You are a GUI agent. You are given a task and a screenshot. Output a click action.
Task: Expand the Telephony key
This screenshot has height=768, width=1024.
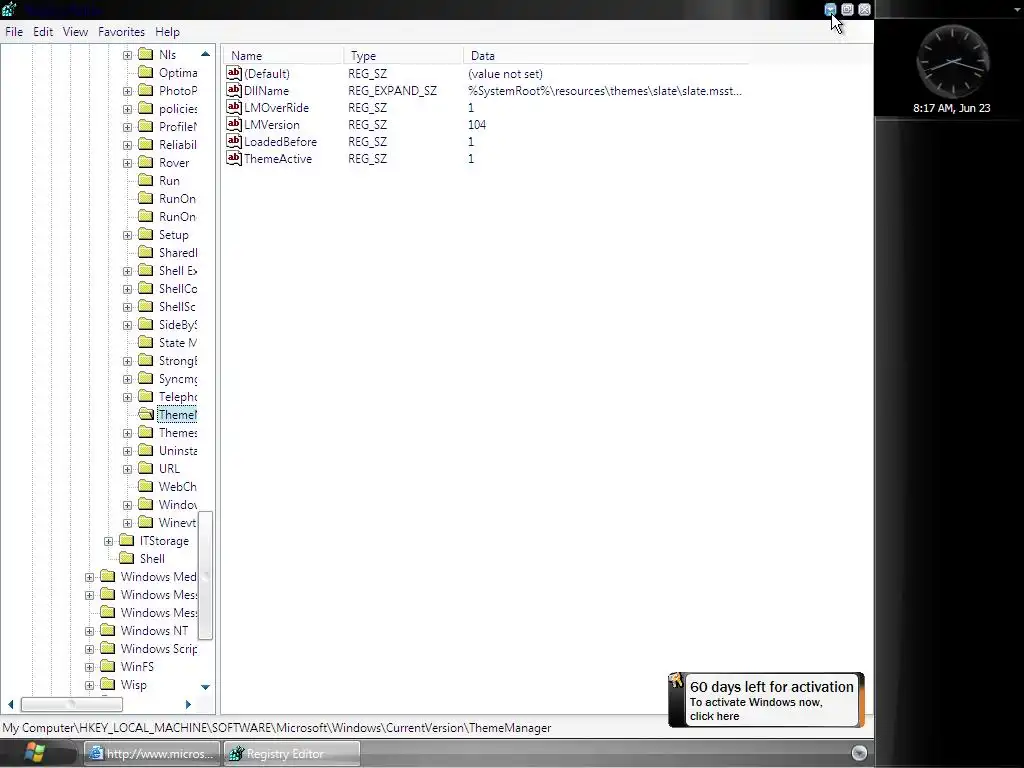click(127, 397)
